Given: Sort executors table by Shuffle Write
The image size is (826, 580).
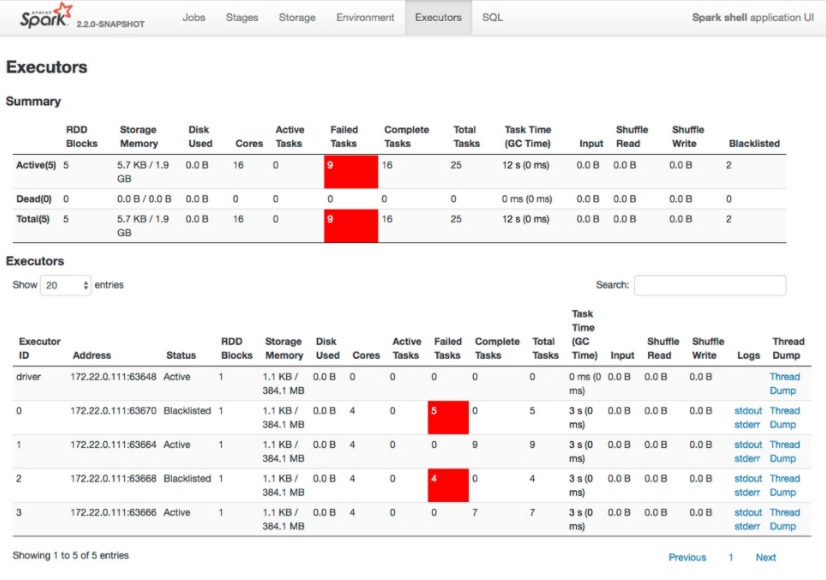Looking at the screenshot, I should pos(708,348).
